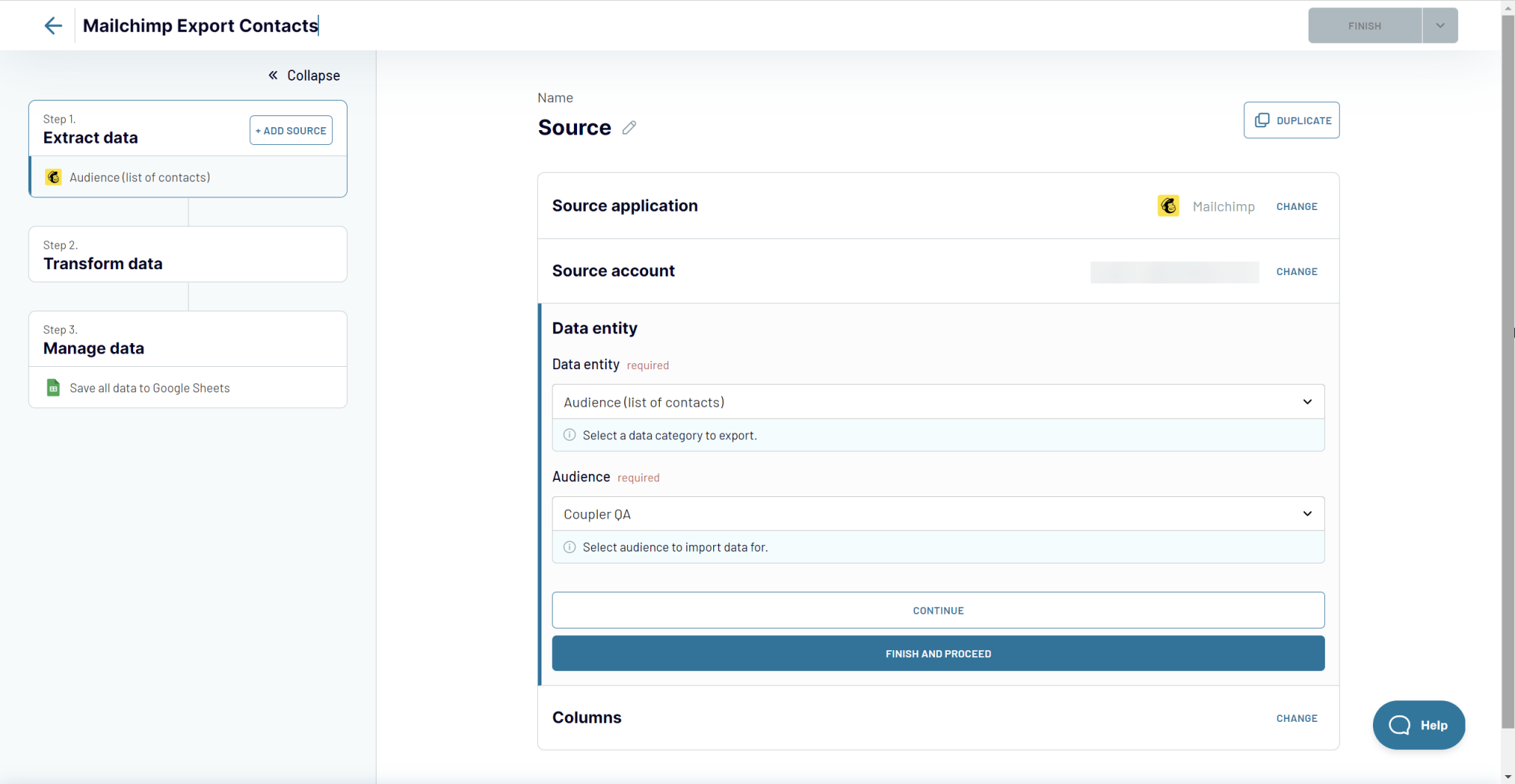Click the pencil icon to rename Source
This screenshot has width=1515, height=784.
pyautogui.click(x=629, y=128)
